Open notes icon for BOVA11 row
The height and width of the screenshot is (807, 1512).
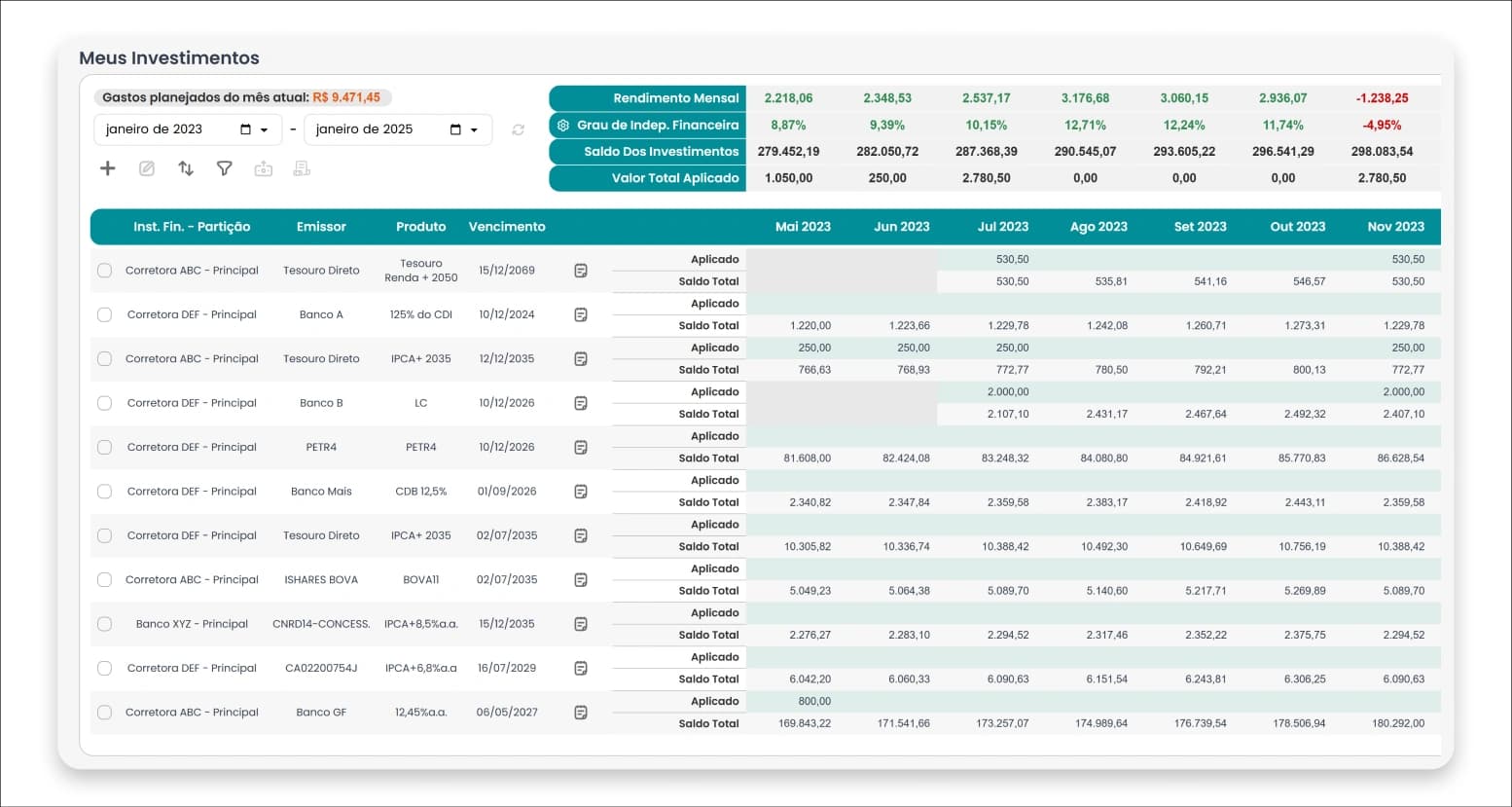tap(581, 580)
